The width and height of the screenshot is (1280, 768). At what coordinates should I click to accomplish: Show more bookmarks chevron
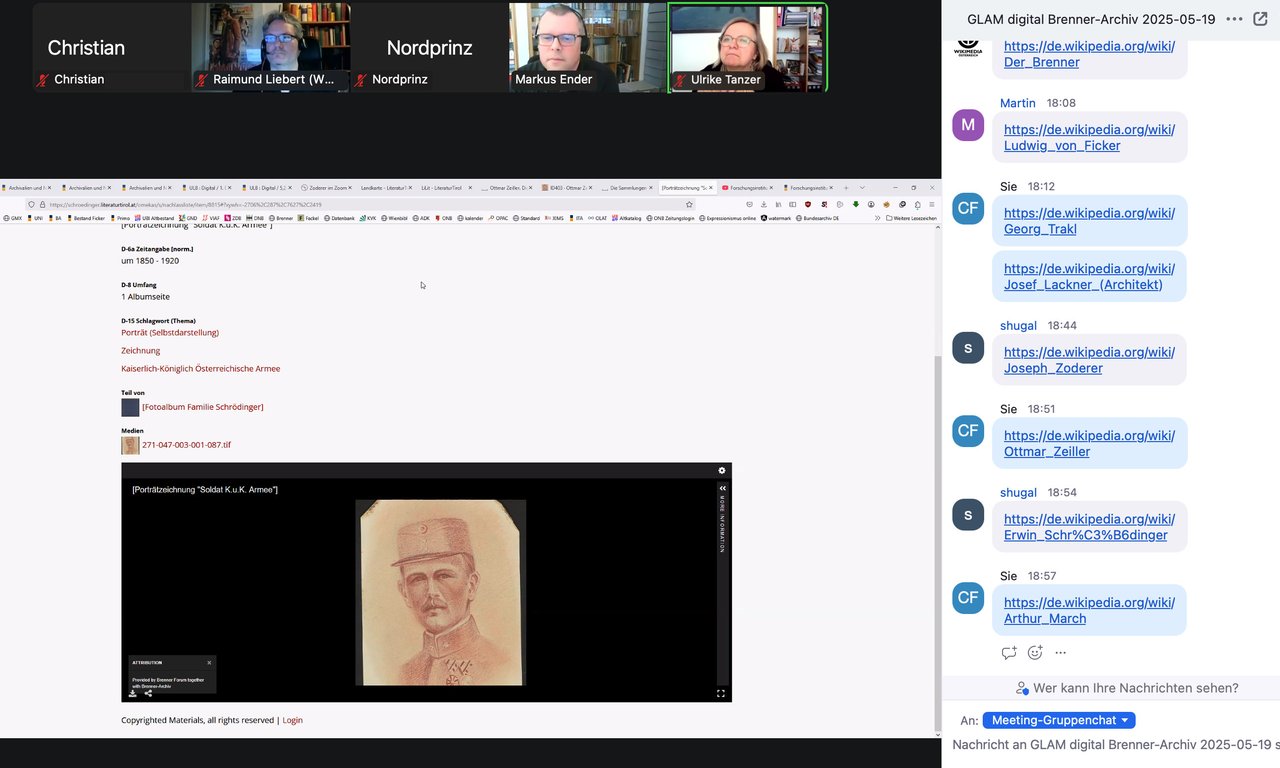(x=877, y=218)
